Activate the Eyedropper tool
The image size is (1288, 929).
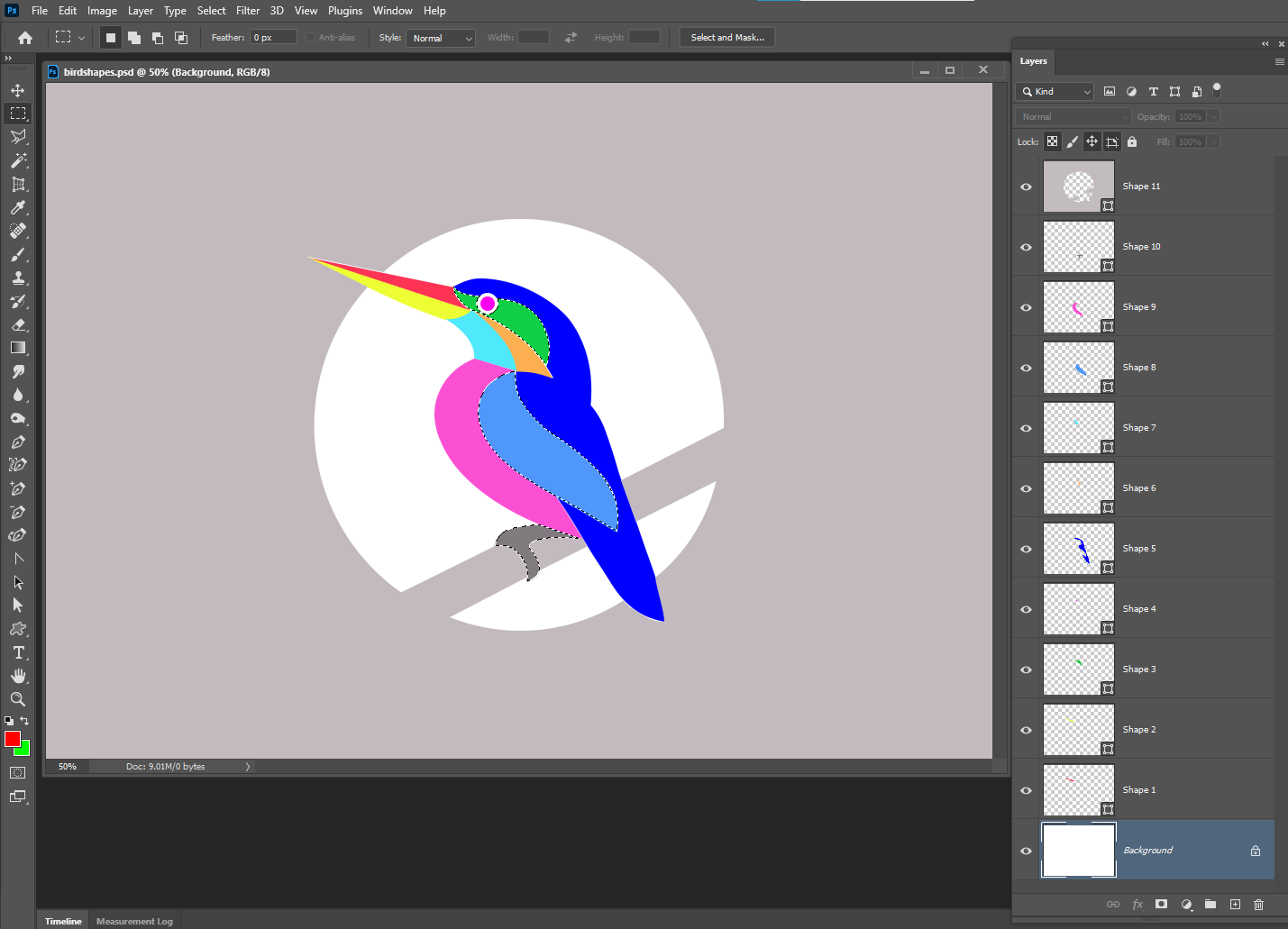pos(18,207)
